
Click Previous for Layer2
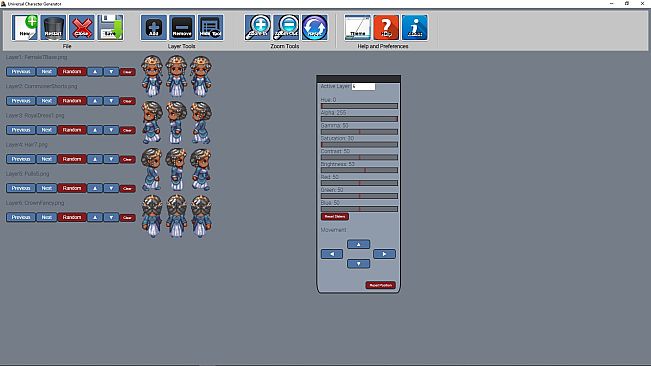[x=21, y=101]
